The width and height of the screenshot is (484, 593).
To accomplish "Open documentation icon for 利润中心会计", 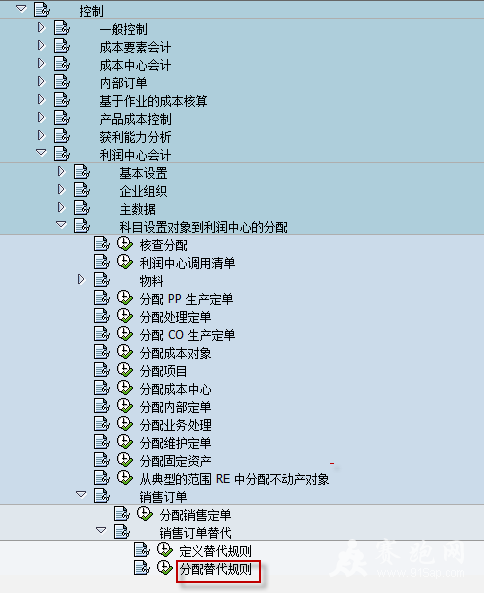I will tap(62, 154).
